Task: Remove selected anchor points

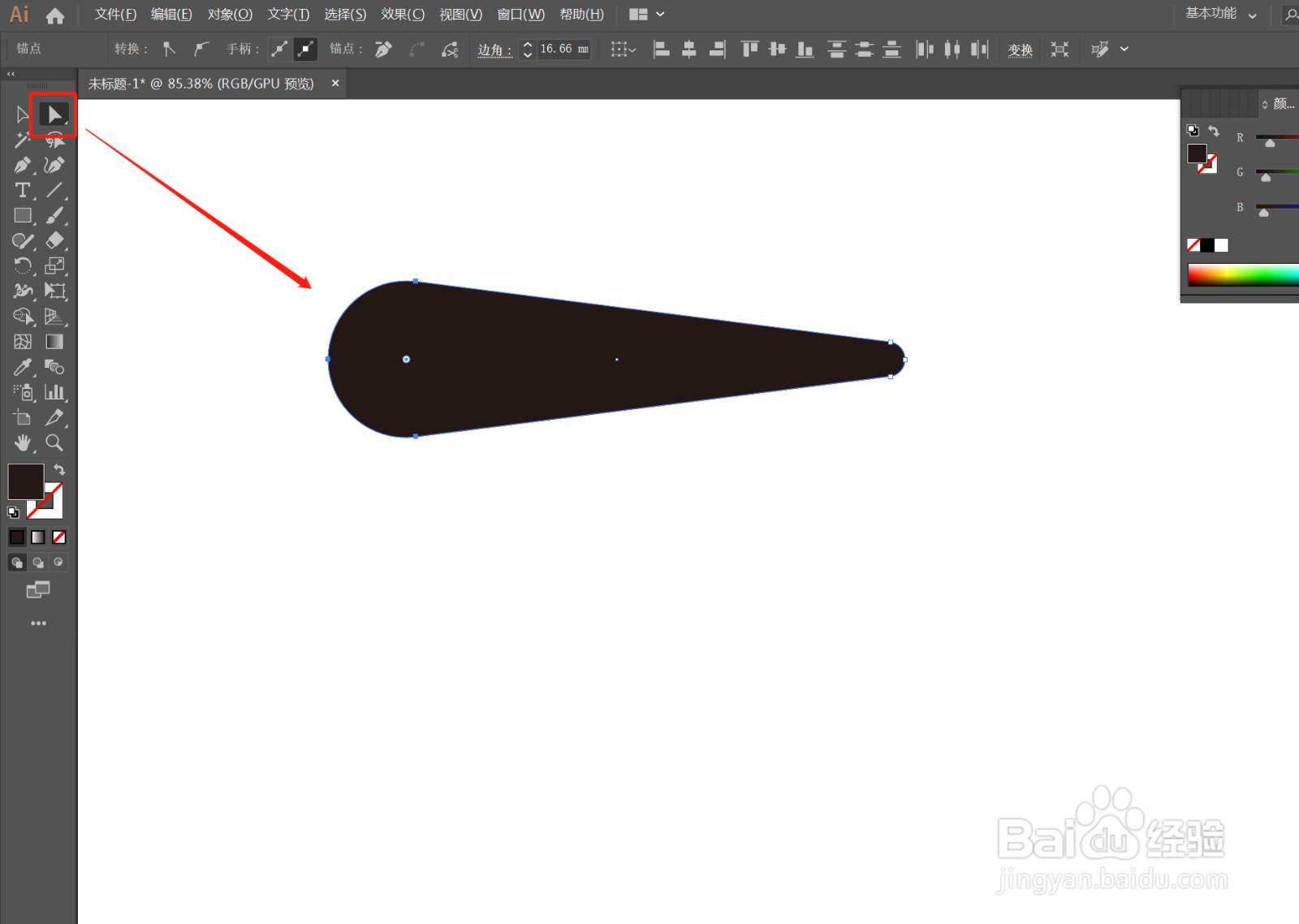Action: (383, 50)
